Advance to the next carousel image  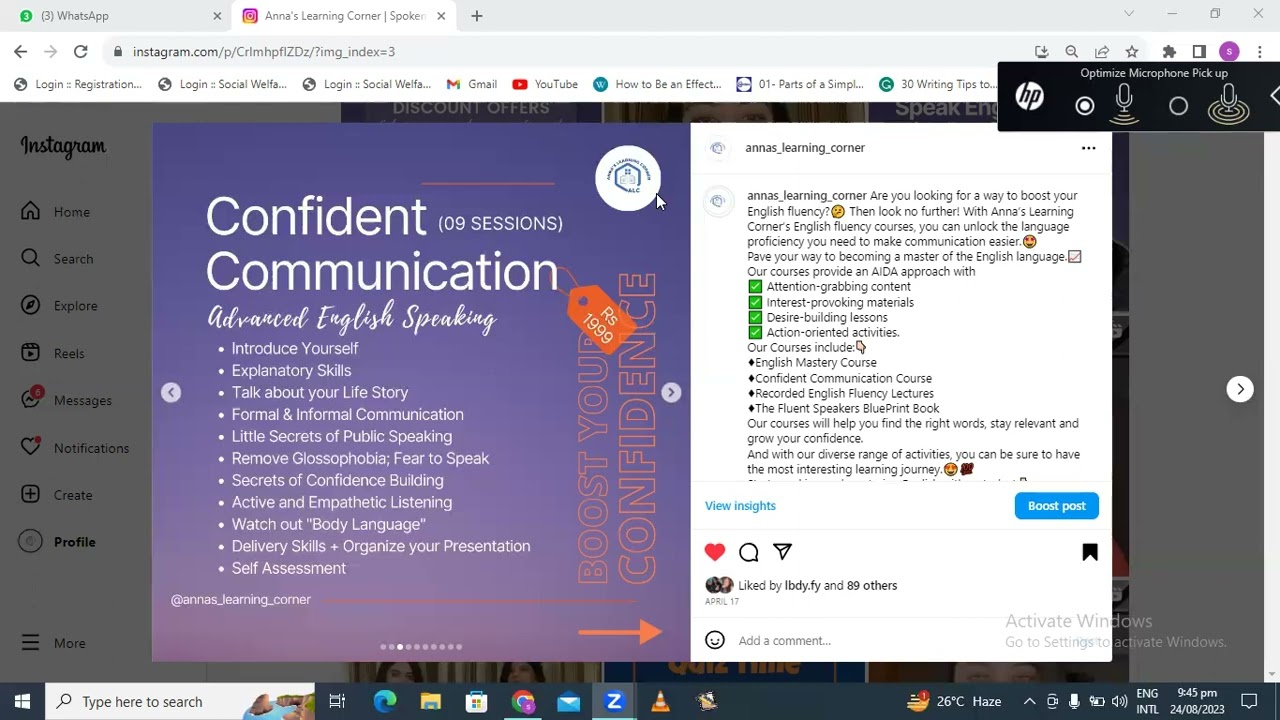[671, 393]
